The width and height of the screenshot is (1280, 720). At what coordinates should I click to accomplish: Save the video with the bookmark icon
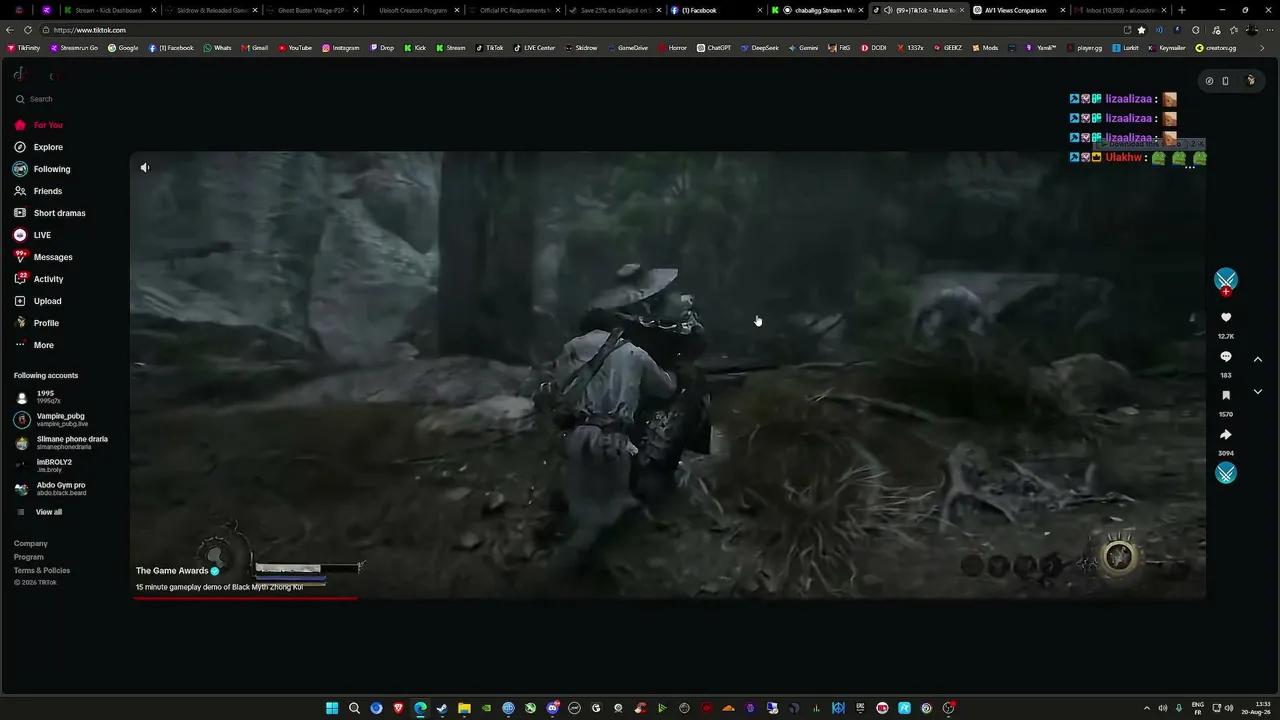click(x=1226, y=396)
